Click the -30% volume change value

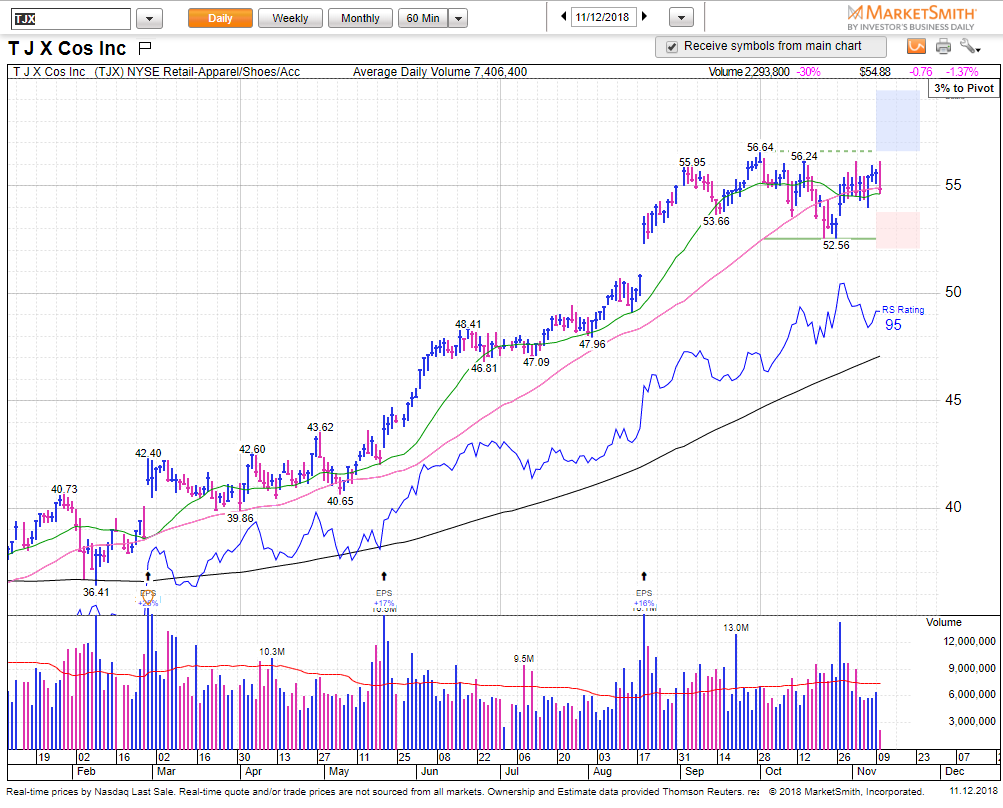(809, 72)
